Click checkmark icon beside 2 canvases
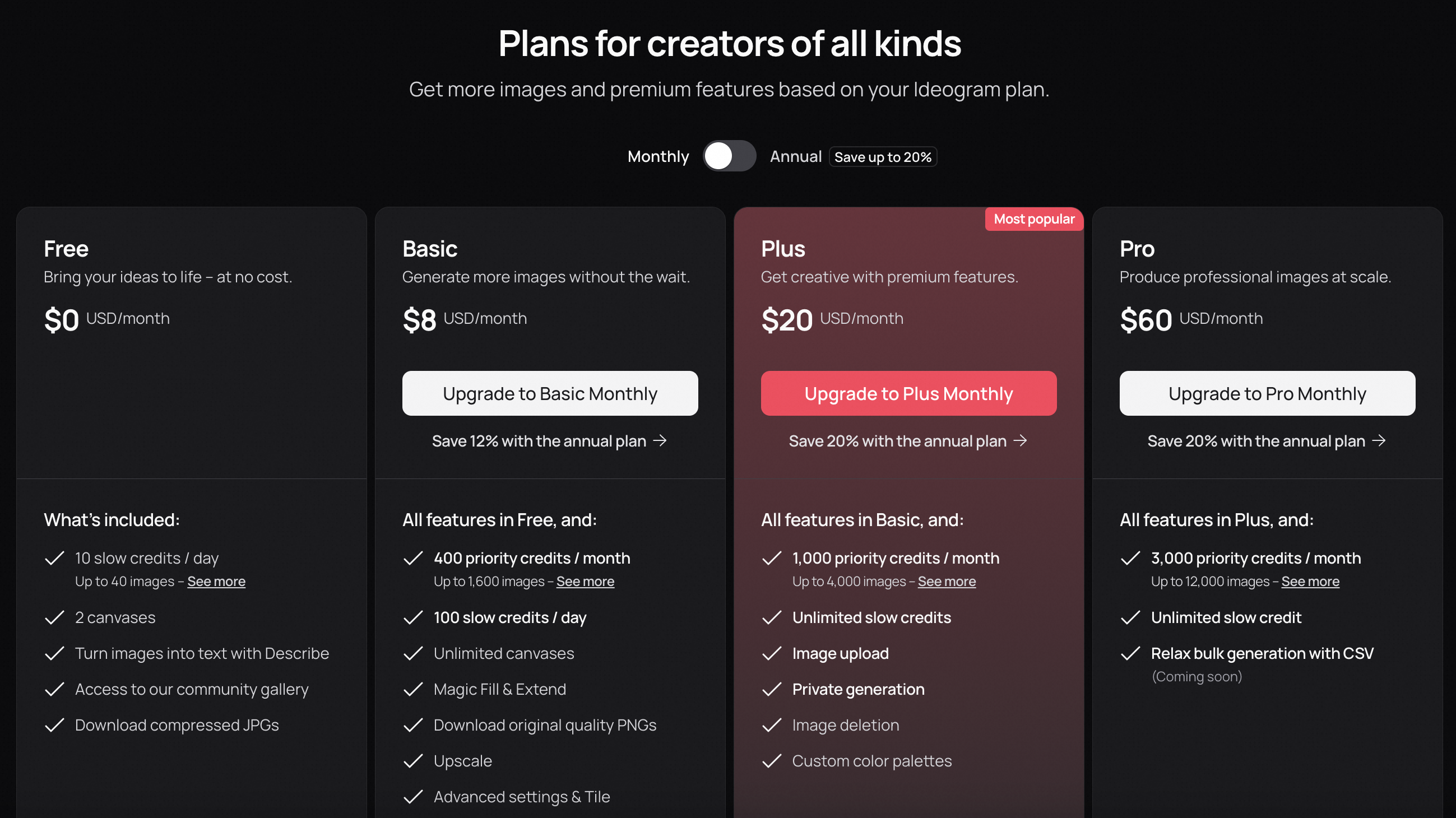The width and height of the screenshot is (1456, 818). [54, 617]
